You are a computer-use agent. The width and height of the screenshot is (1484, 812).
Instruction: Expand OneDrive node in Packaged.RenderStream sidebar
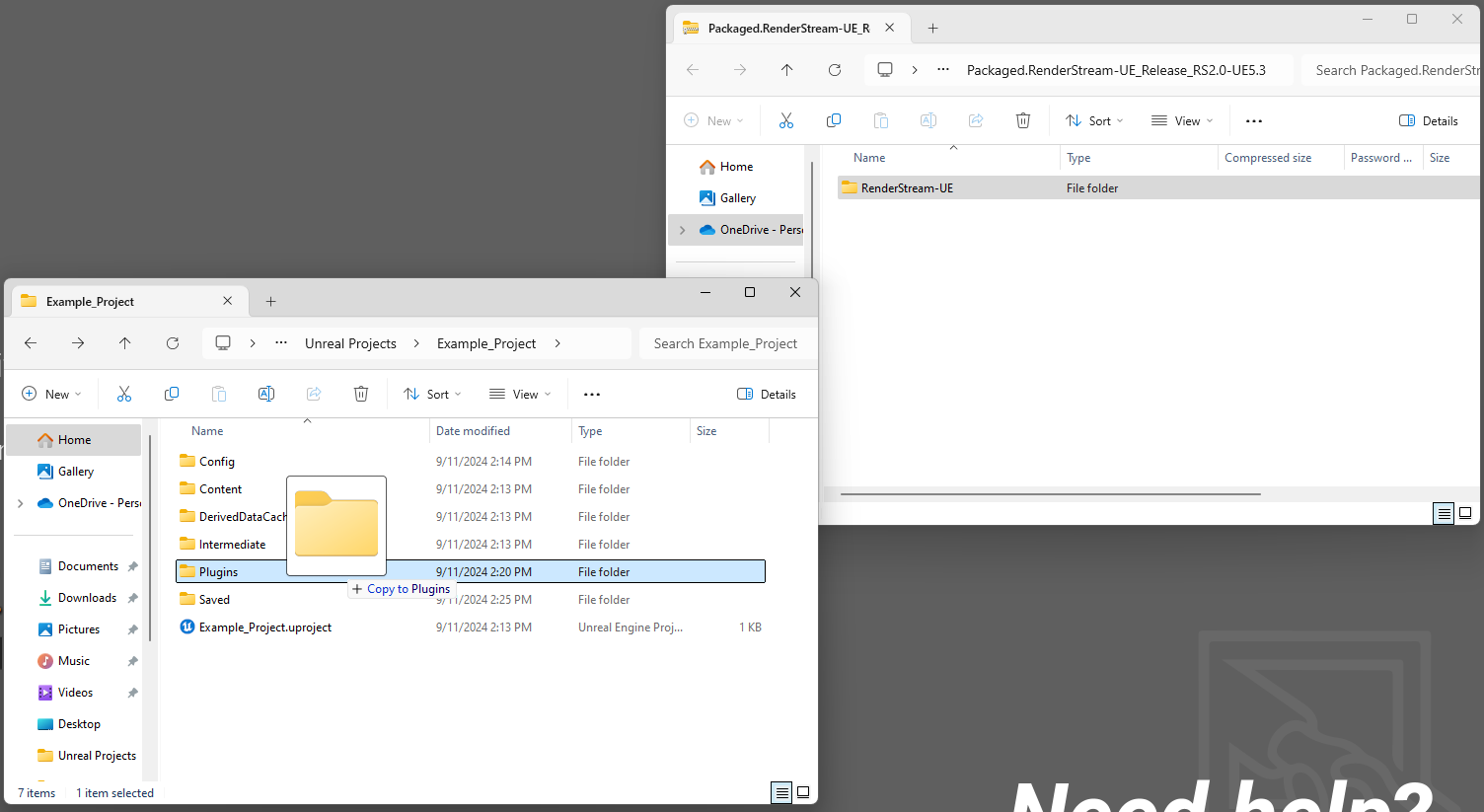[x=682, y=230]
